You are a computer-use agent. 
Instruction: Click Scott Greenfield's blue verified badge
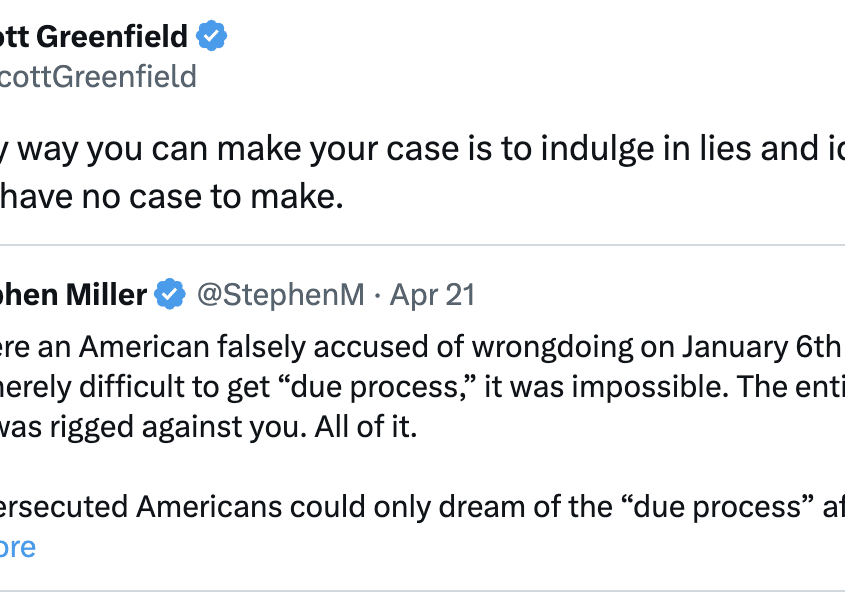point(211,37)
